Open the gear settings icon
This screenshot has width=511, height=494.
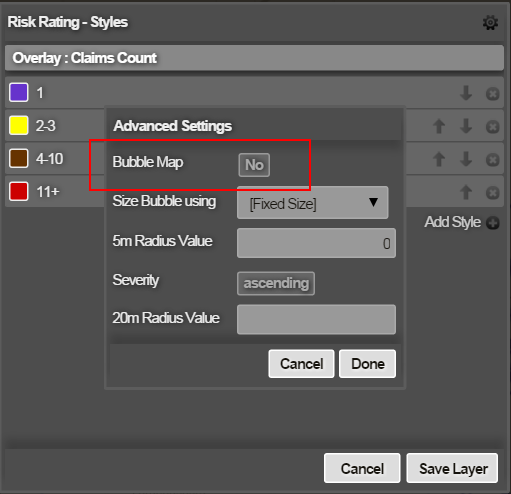(x=490, y=23)
